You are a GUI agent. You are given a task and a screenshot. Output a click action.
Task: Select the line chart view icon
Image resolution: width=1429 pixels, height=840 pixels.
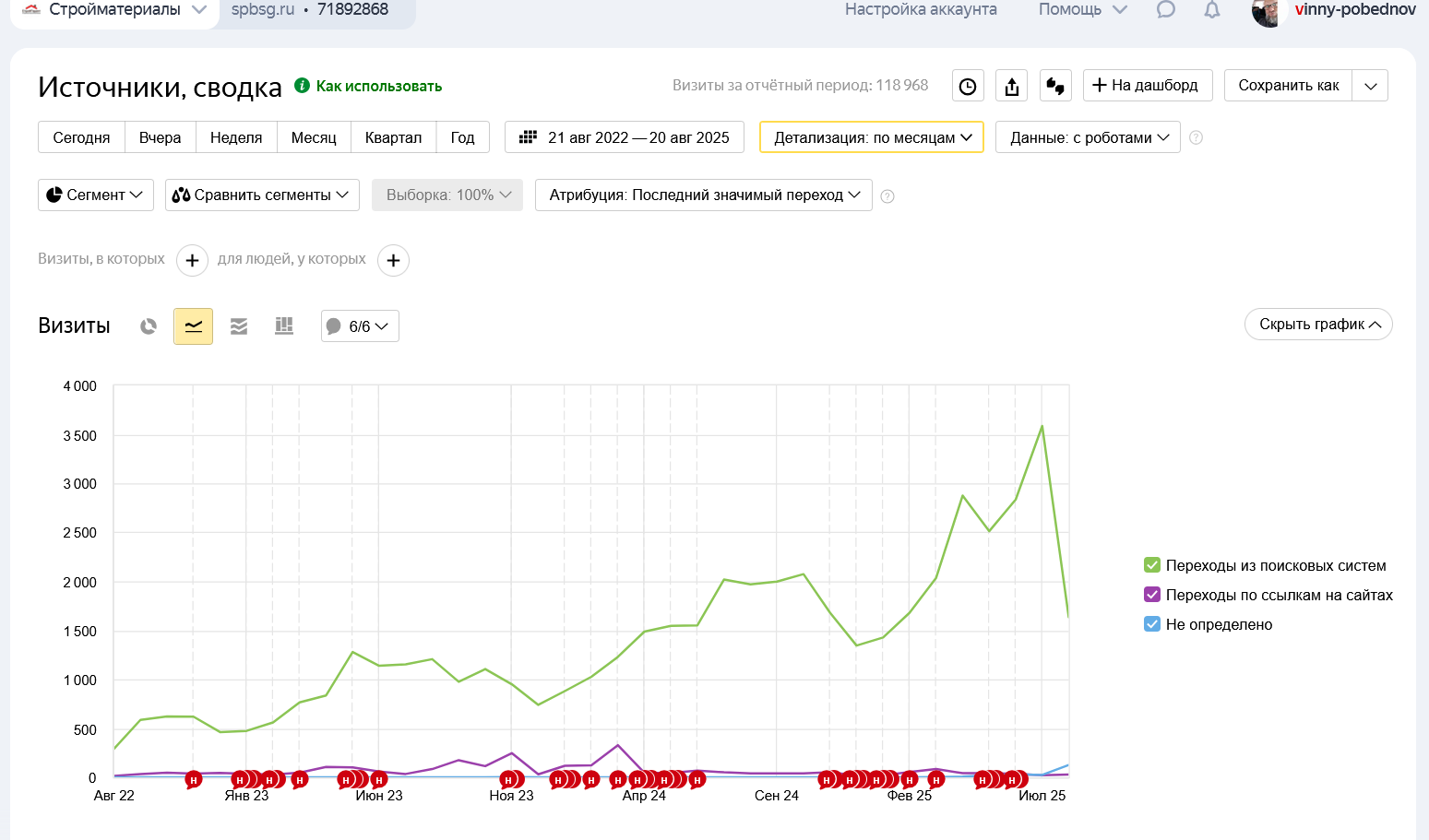tap(194, 326)
